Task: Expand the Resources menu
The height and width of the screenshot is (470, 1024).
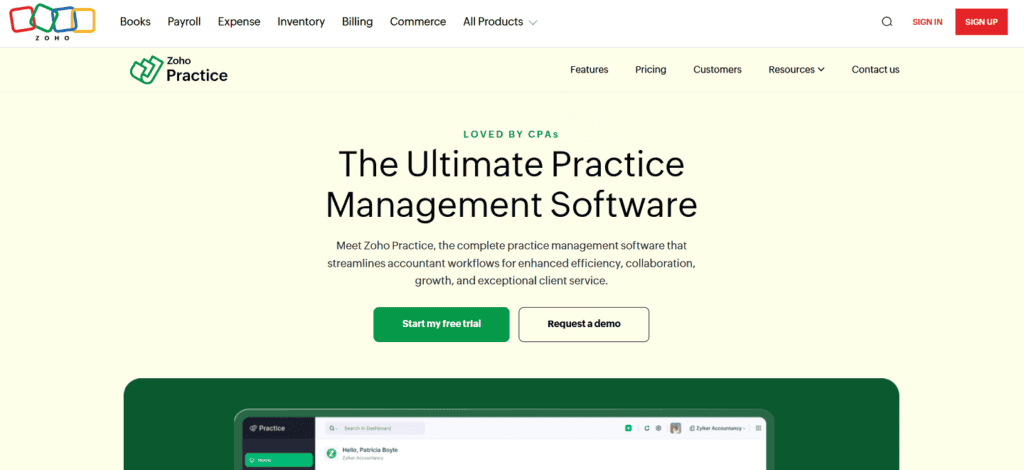Action: tap(796, 69)
